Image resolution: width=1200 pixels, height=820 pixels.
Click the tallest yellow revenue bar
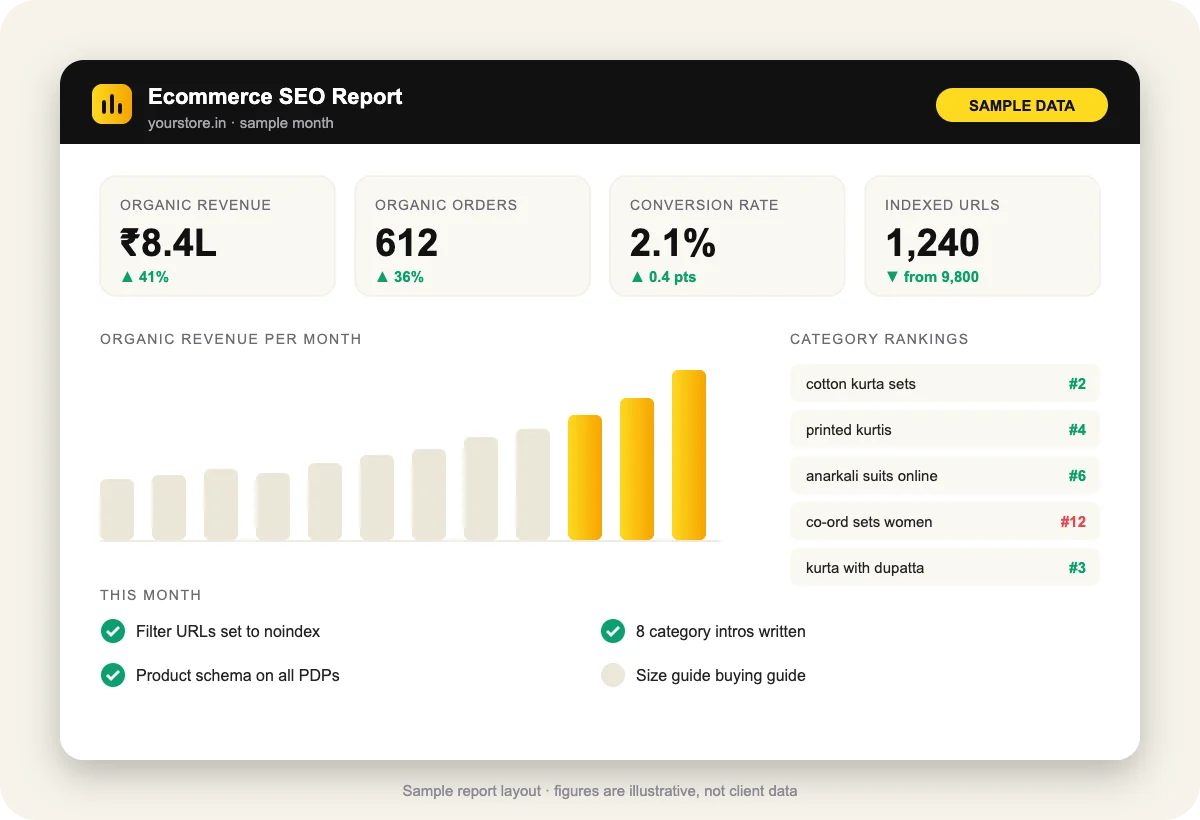pos(689,455)
